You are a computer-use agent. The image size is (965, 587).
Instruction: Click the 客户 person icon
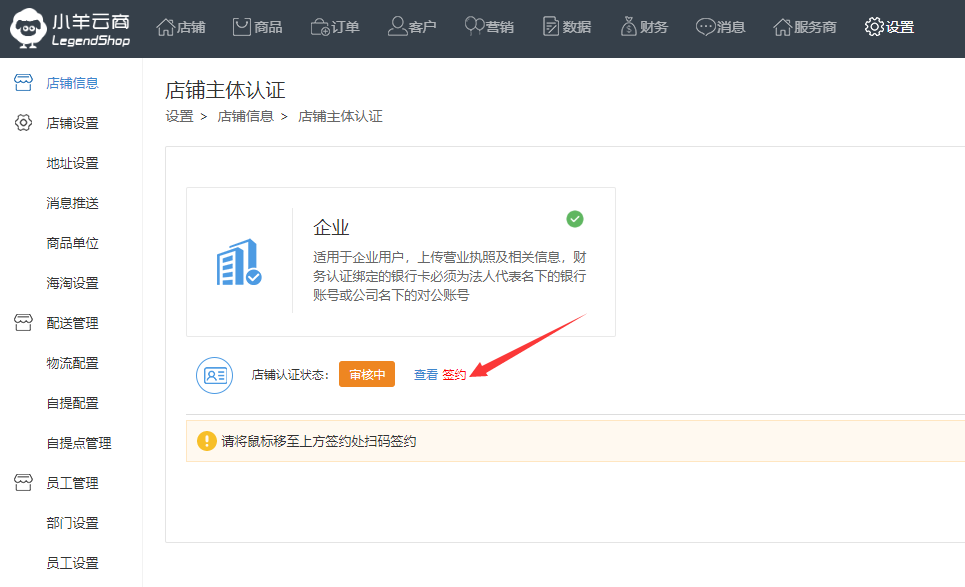[397, 27]
